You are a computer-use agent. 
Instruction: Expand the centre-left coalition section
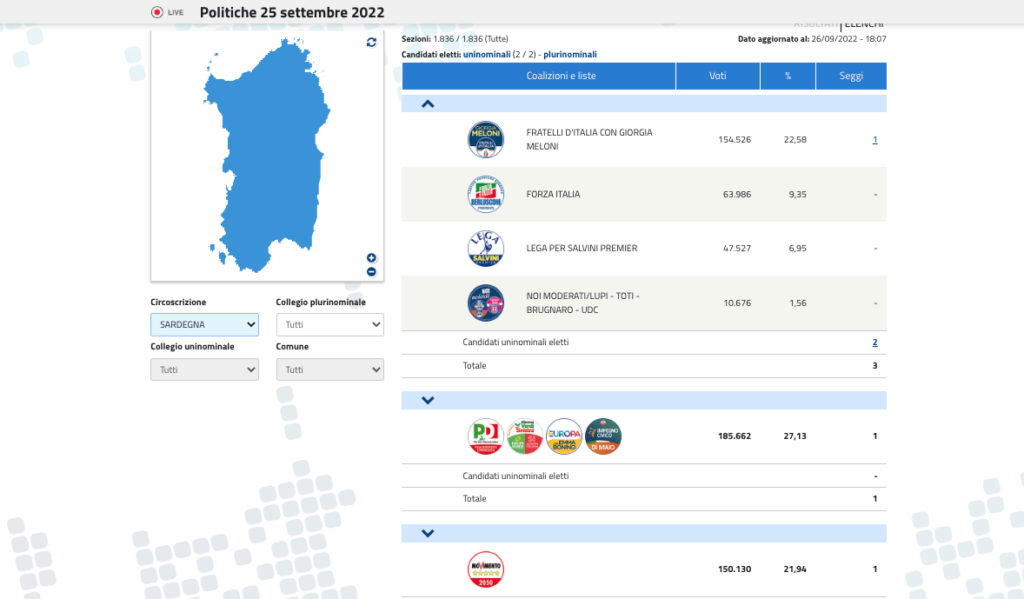tap(428, 400)
